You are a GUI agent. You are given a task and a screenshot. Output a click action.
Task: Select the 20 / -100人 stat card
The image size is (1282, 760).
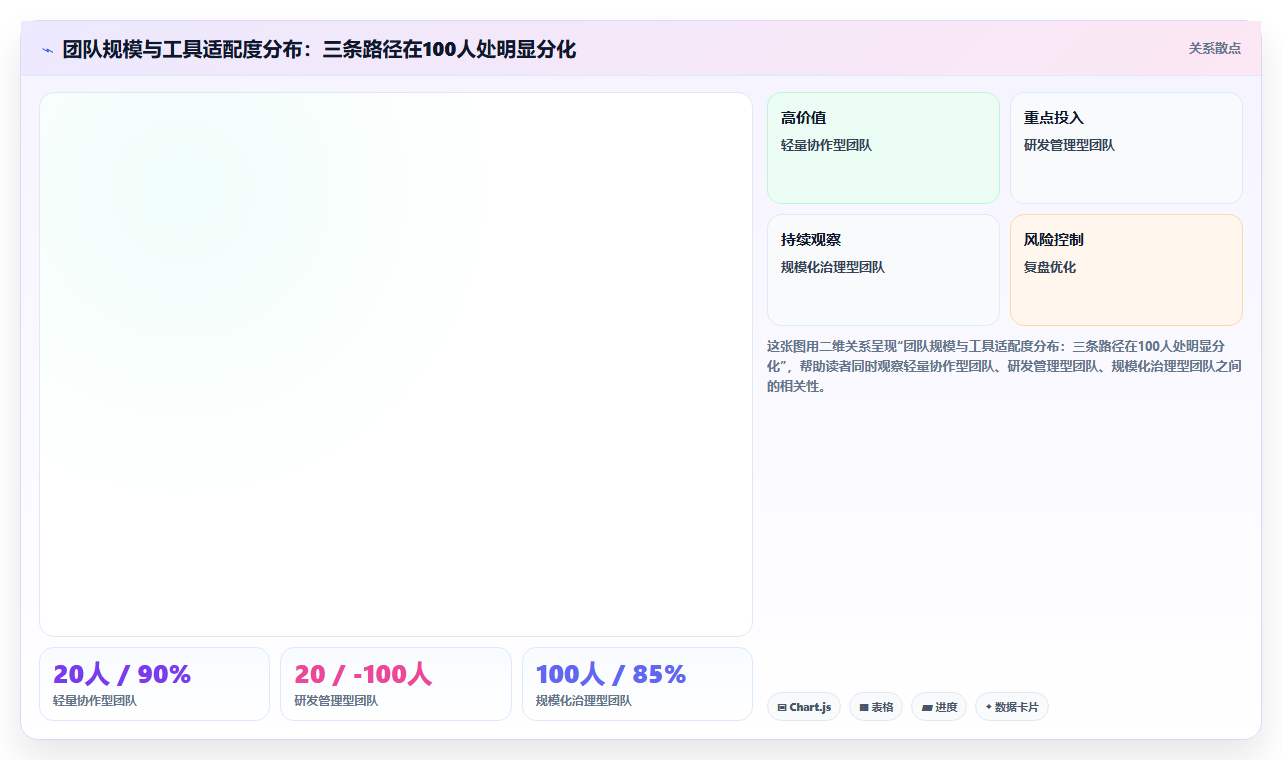click(396, 684)
